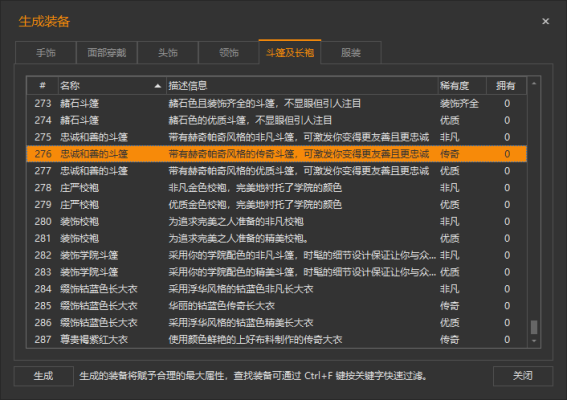
Task: Click the scrollbar down arrow
Action: [534, 341]
